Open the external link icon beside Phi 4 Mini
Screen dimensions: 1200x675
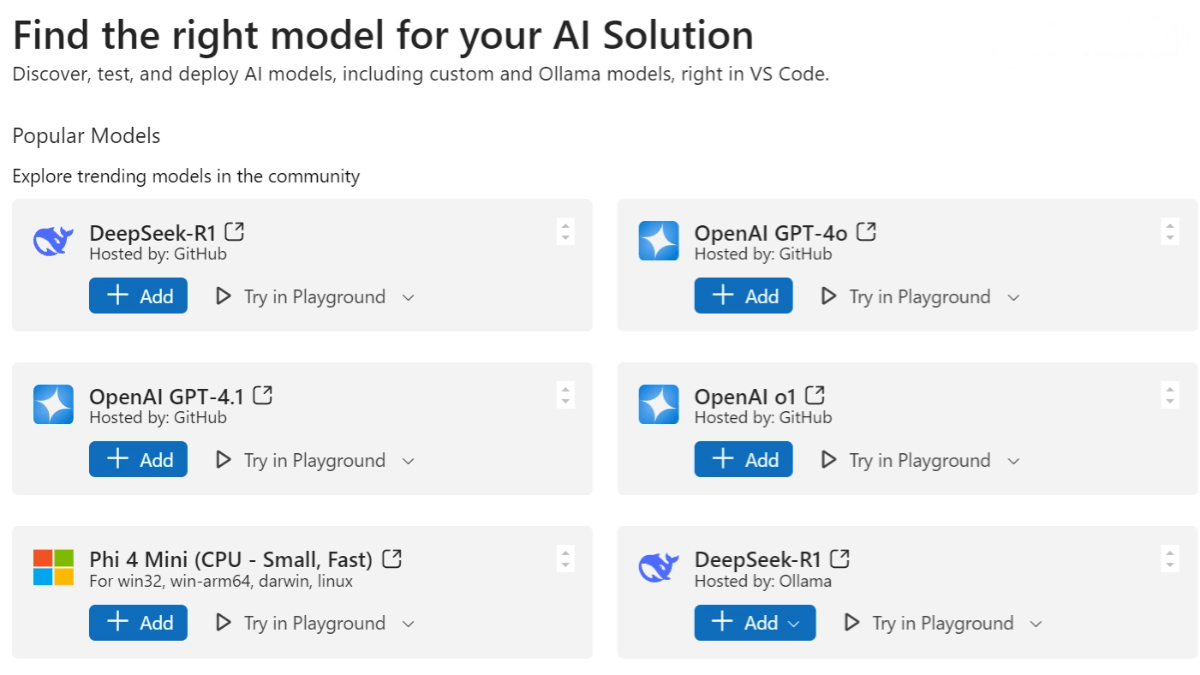[393, 559]
